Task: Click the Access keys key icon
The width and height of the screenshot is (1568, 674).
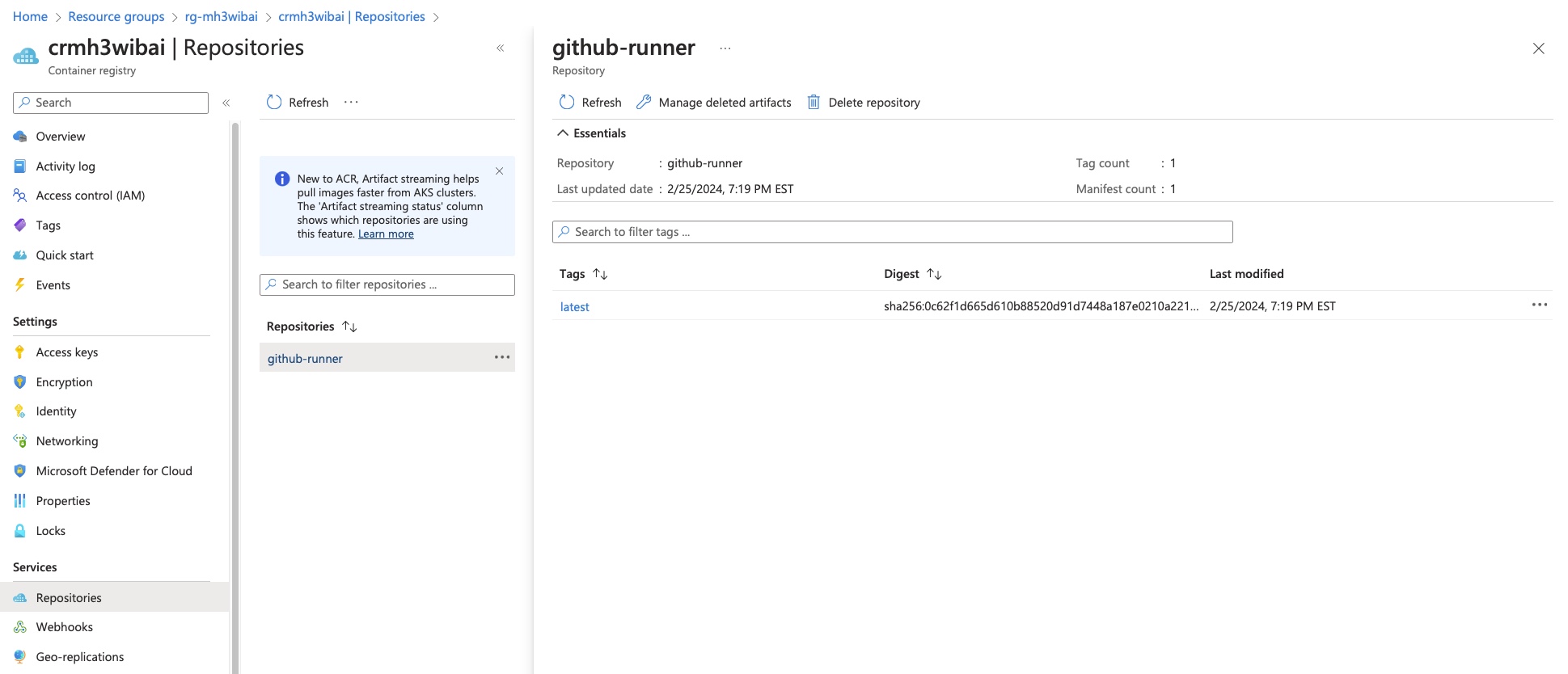Action: [x=20, y=352]
